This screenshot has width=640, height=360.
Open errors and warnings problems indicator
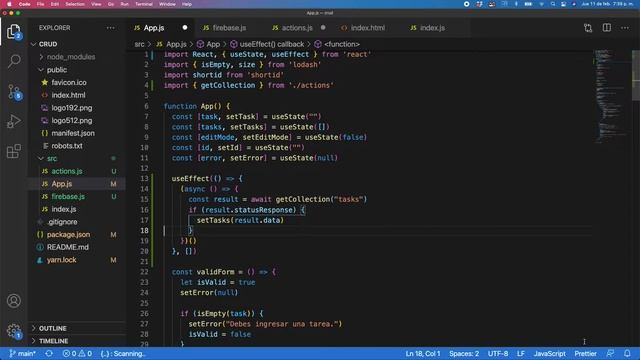[x=77, y=353]
